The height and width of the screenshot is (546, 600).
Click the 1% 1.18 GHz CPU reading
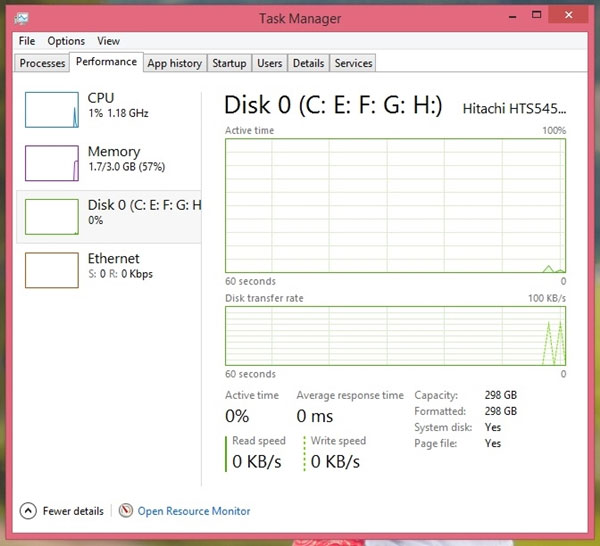(118, 113)
